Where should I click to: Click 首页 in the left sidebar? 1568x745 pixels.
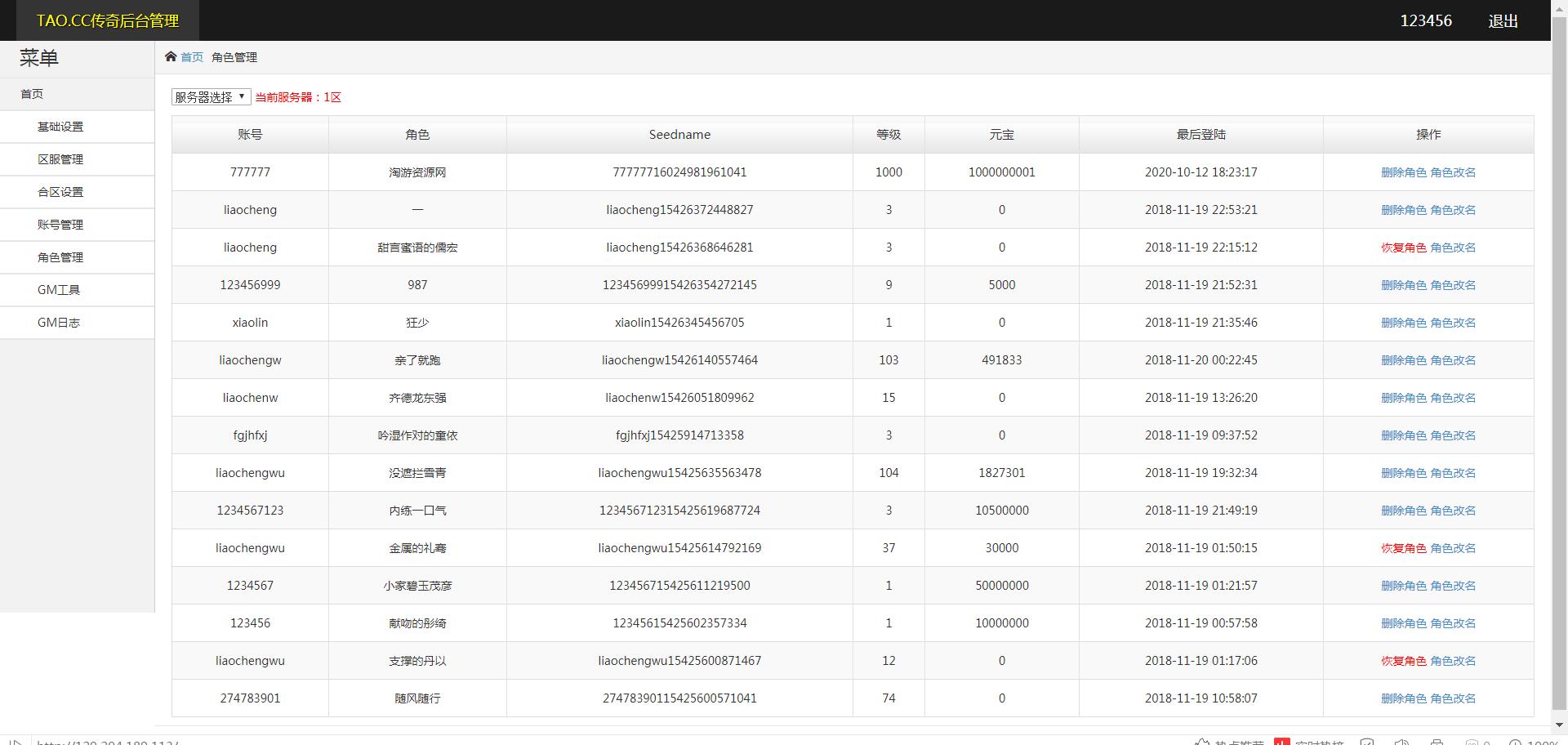click(32, 94)
